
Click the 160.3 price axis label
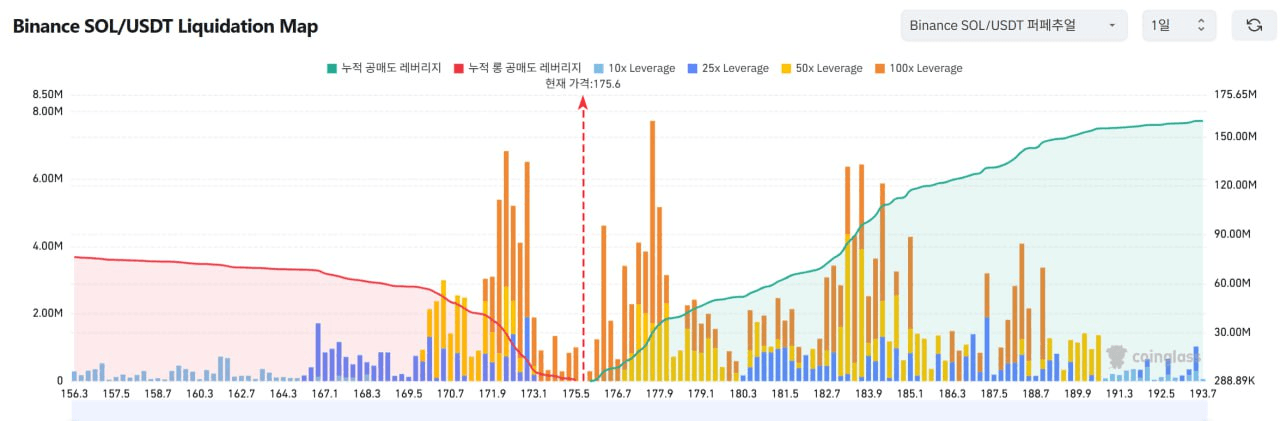200,394
